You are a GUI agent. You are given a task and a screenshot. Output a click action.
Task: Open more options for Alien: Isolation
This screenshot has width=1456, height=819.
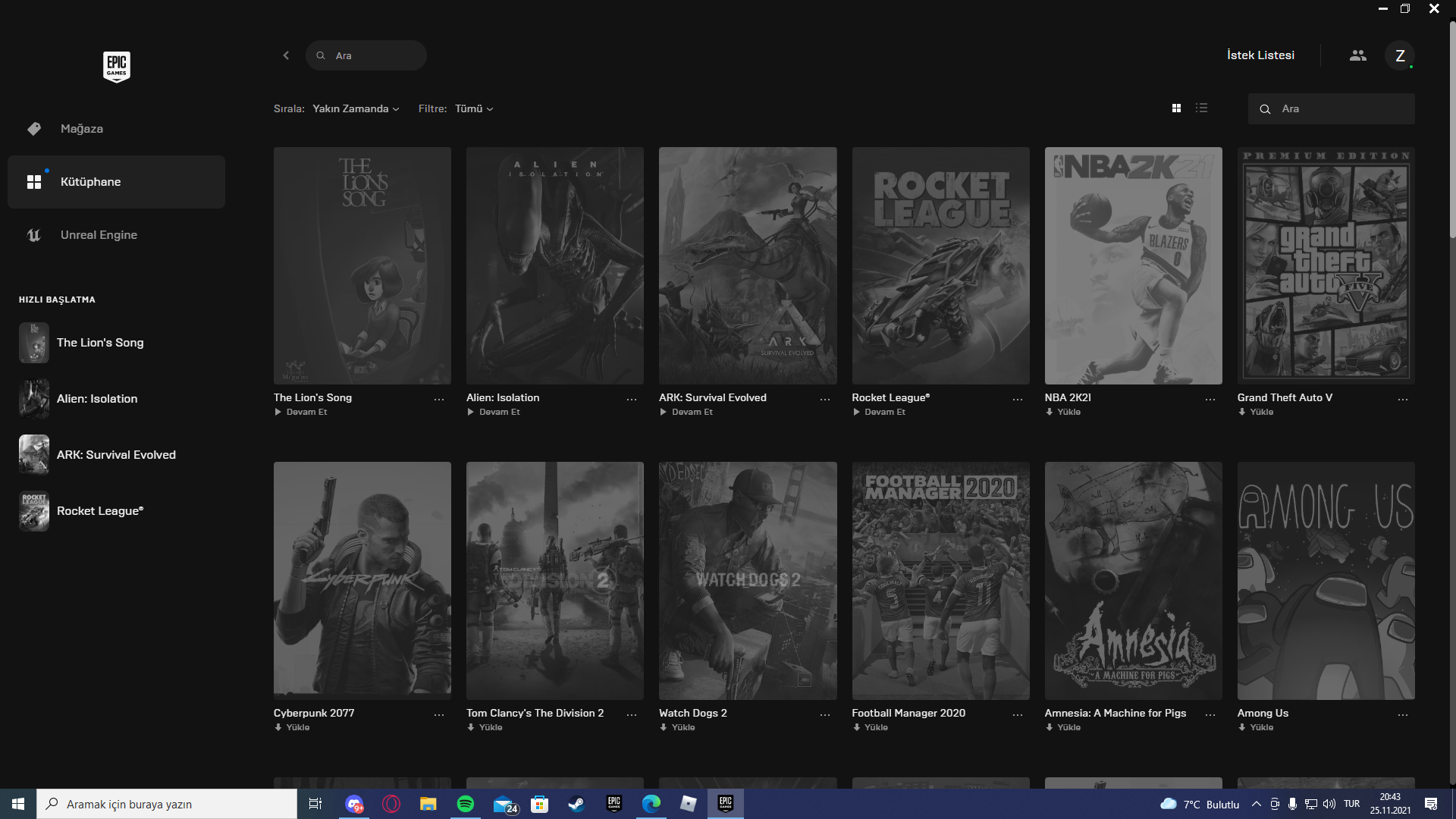(x=632, y=399)
